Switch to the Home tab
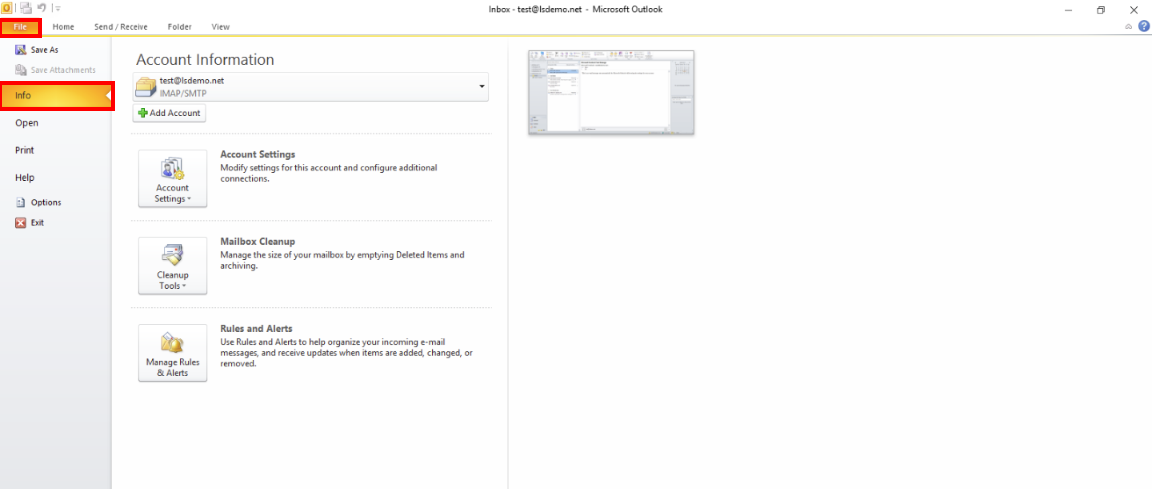Image resolution: width=1155 pixels, height=489 pixels. click(63, 27)
